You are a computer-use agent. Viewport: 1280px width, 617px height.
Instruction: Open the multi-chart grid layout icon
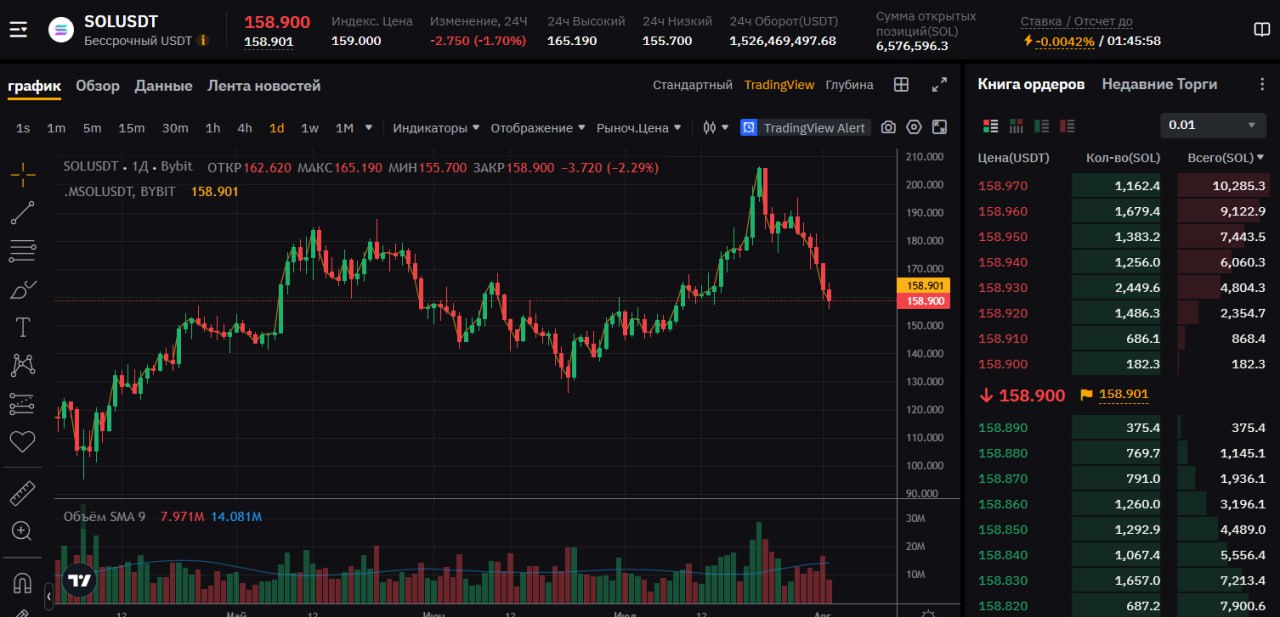901,85
